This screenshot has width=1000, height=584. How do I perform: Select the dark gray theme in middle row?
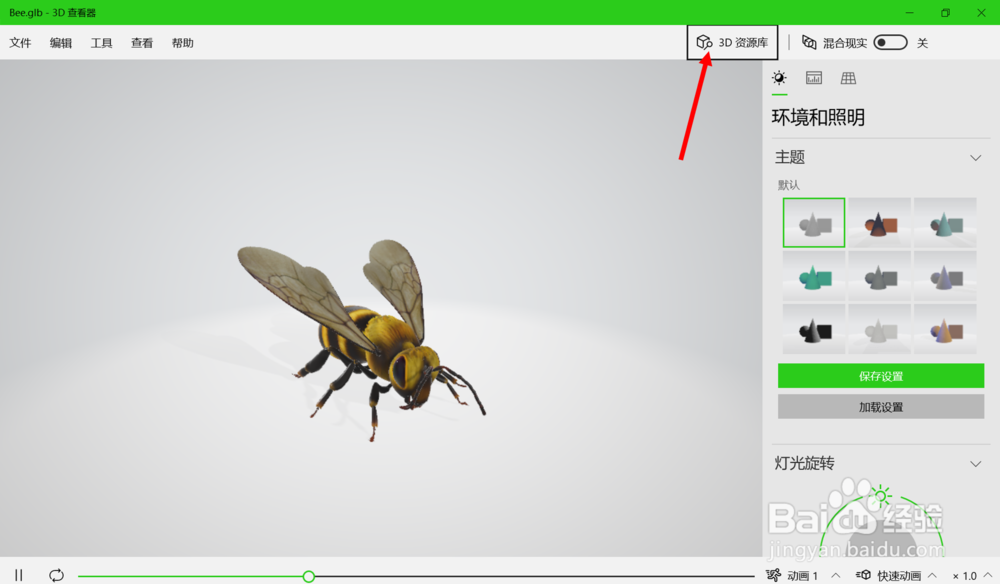(x=879, y=275)
